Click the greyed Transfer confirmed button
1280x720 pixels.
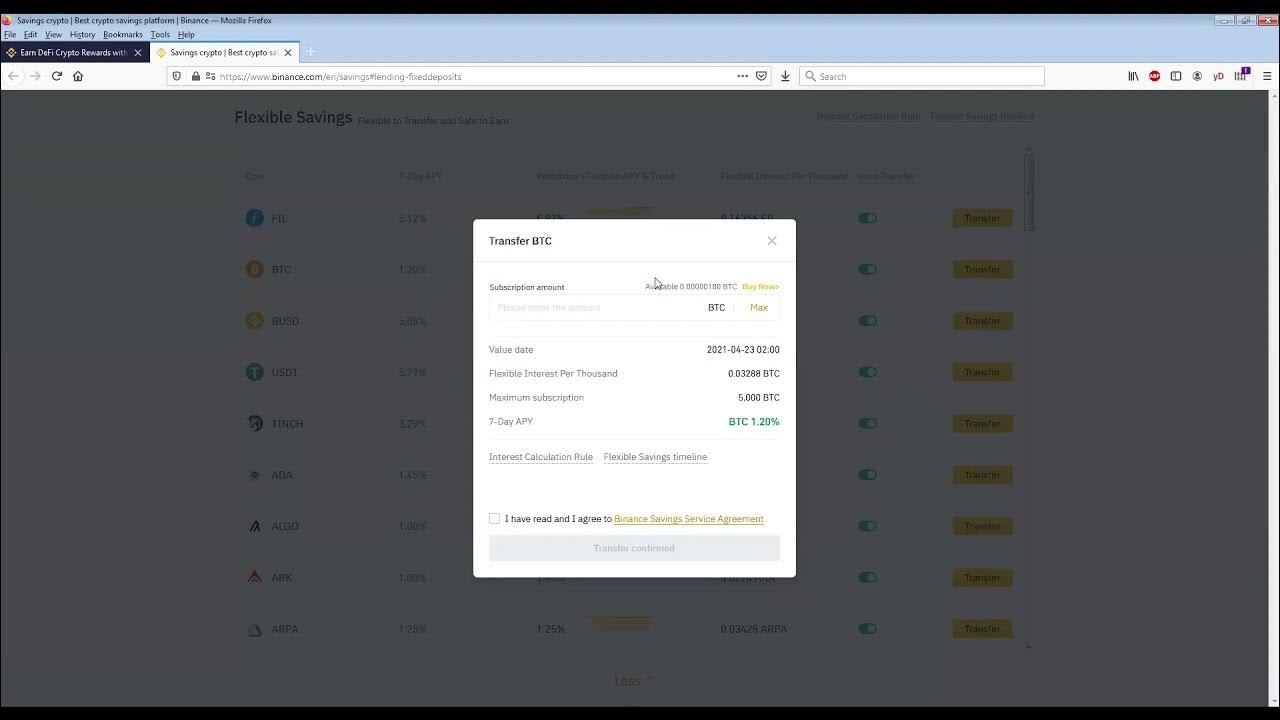coord(634,548)
